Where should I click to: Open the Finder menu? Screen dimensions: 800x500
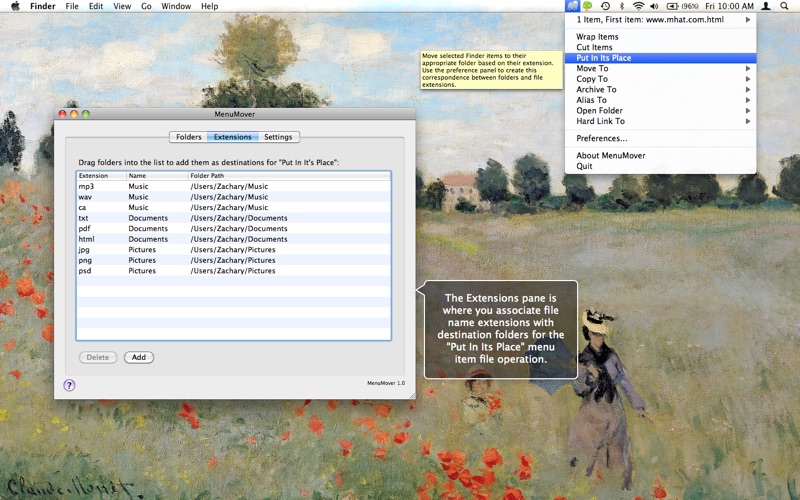[x=43, y=6]
